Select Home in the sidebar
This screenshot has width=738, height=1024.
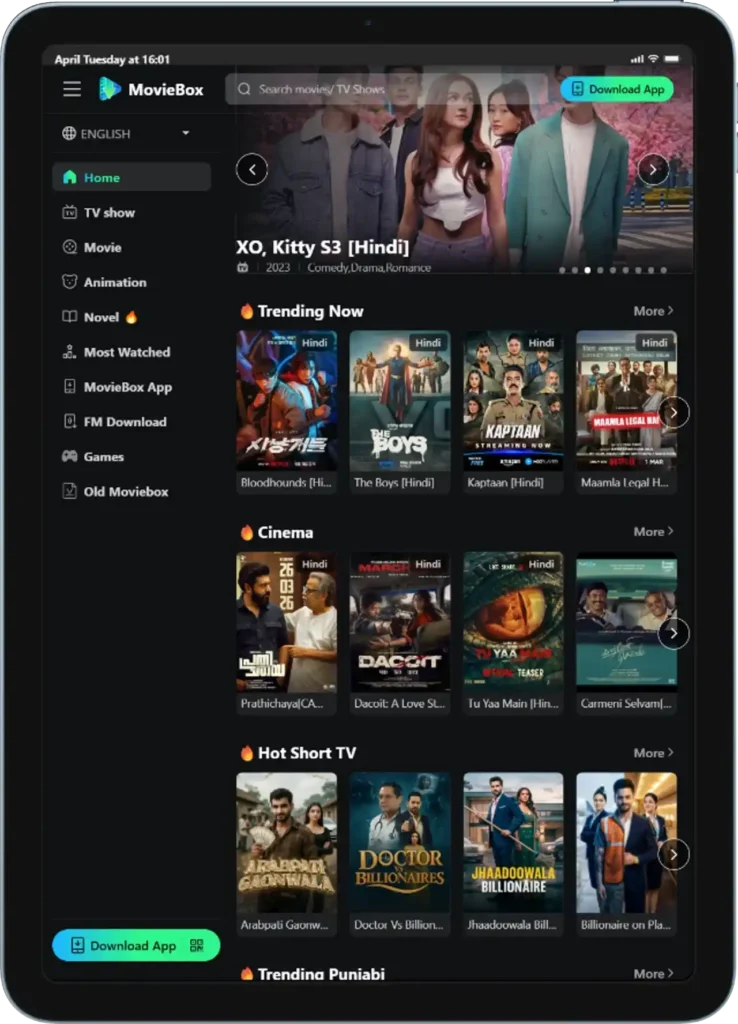131,177
